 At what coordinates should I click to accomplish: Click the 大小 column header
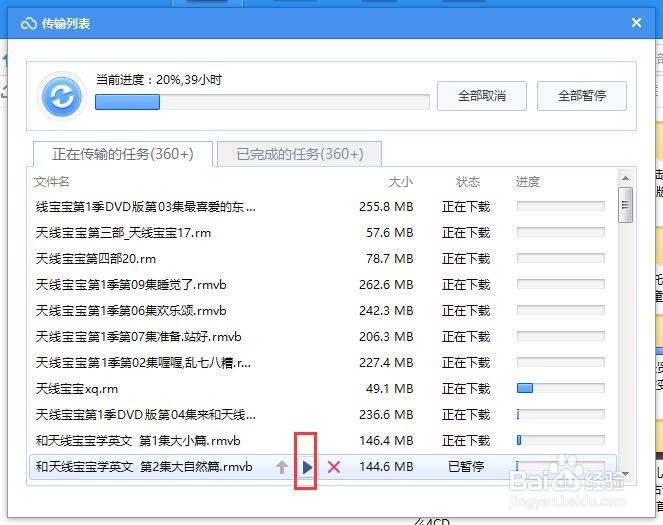coord(400,182)
